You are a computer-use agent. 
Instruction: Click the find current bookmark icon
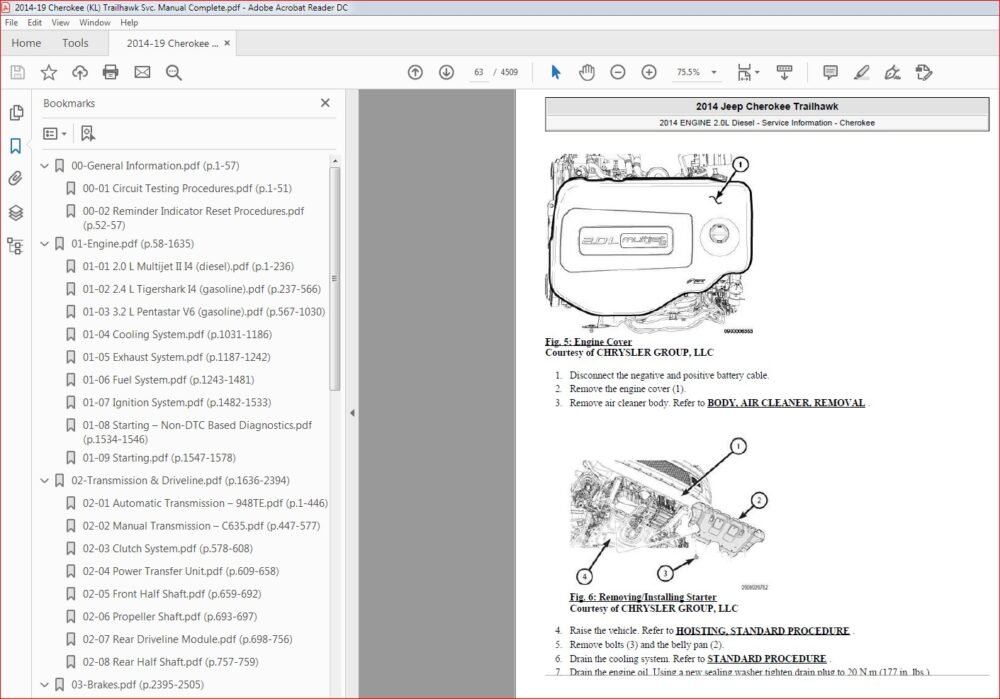pos(88,133)
